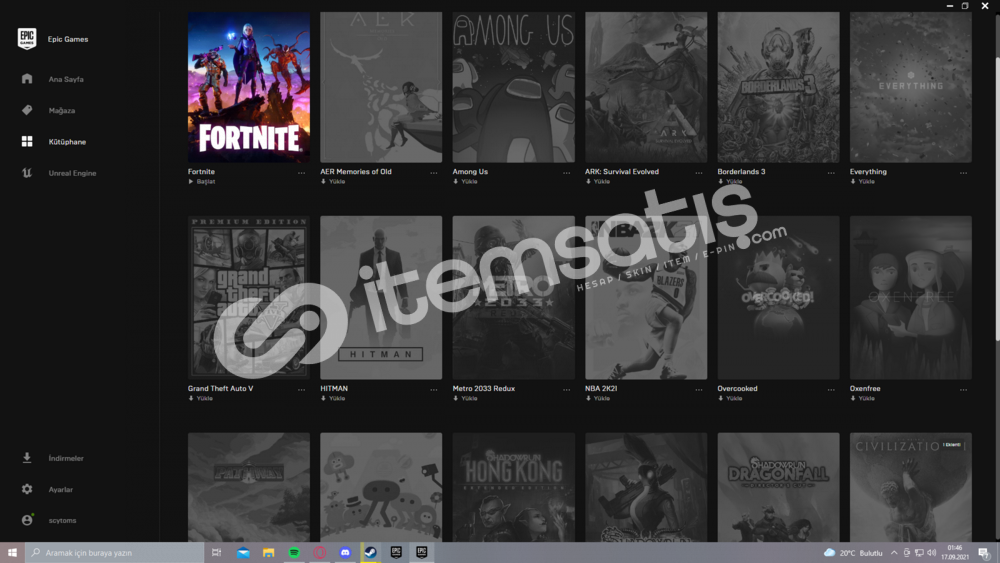Launch Fortnite with Başlat
Image resolution: width=1000 pixels, height=563 pixels.
pyautogui.click(x=202, y=182)
